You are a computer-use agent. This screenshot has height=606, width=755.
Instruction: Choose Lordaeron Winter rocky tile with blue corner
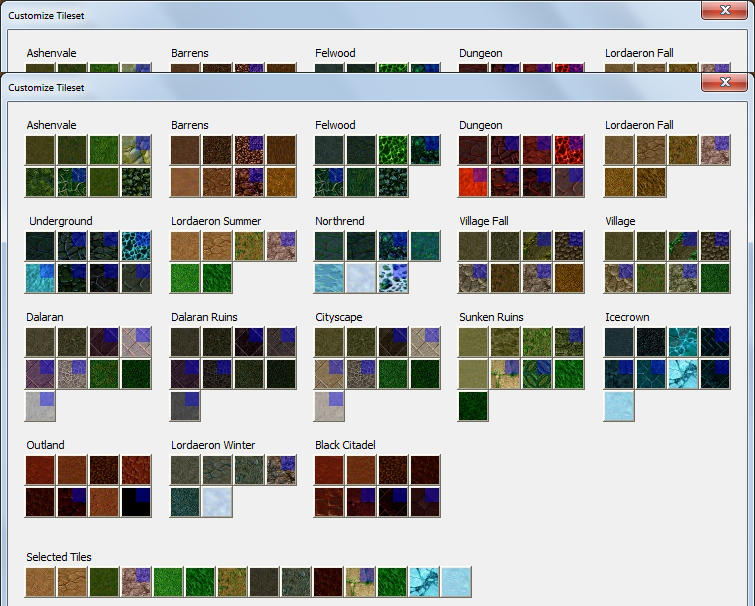281,470
